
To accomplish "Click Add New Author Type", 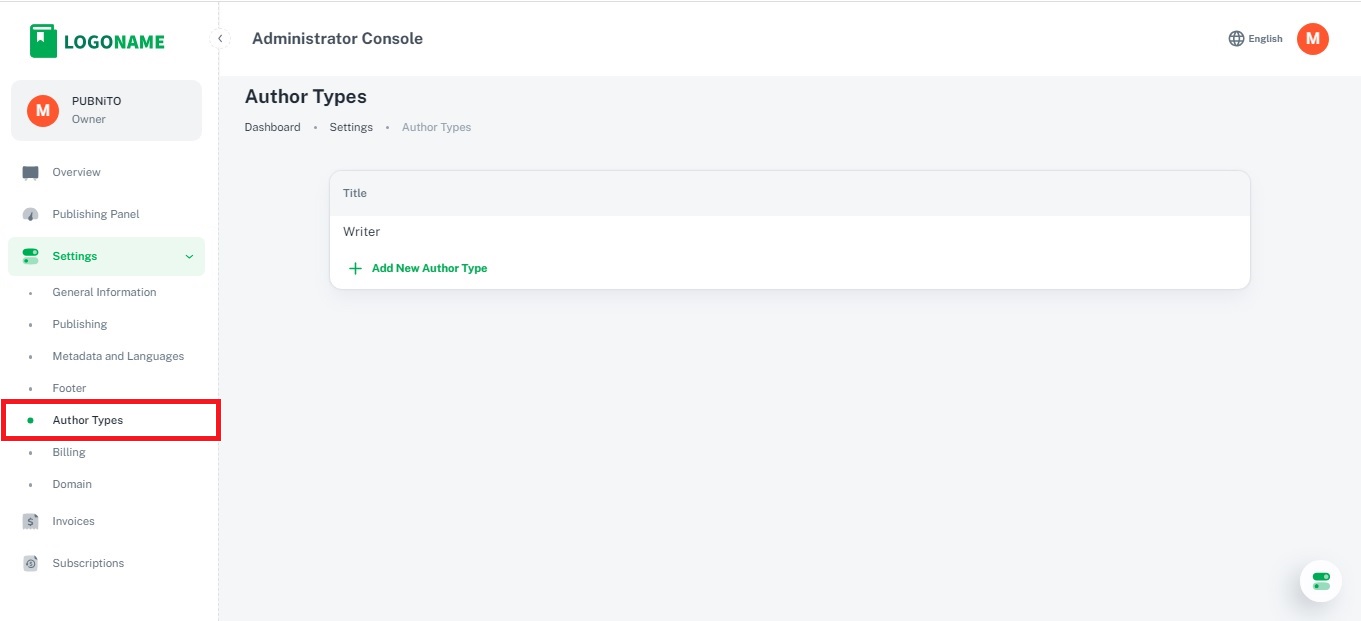I will [x=429, y=269].
